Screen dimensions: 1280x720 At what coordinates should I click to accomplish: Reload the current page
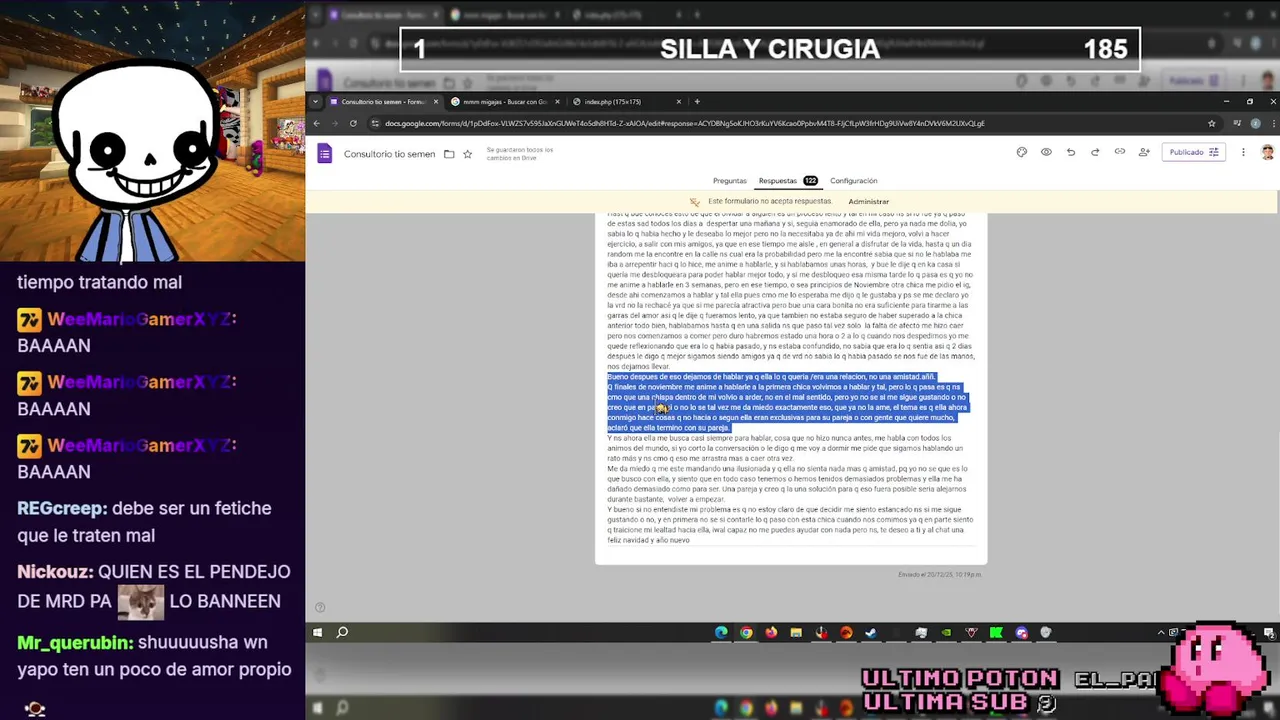[x=353, y=123]
